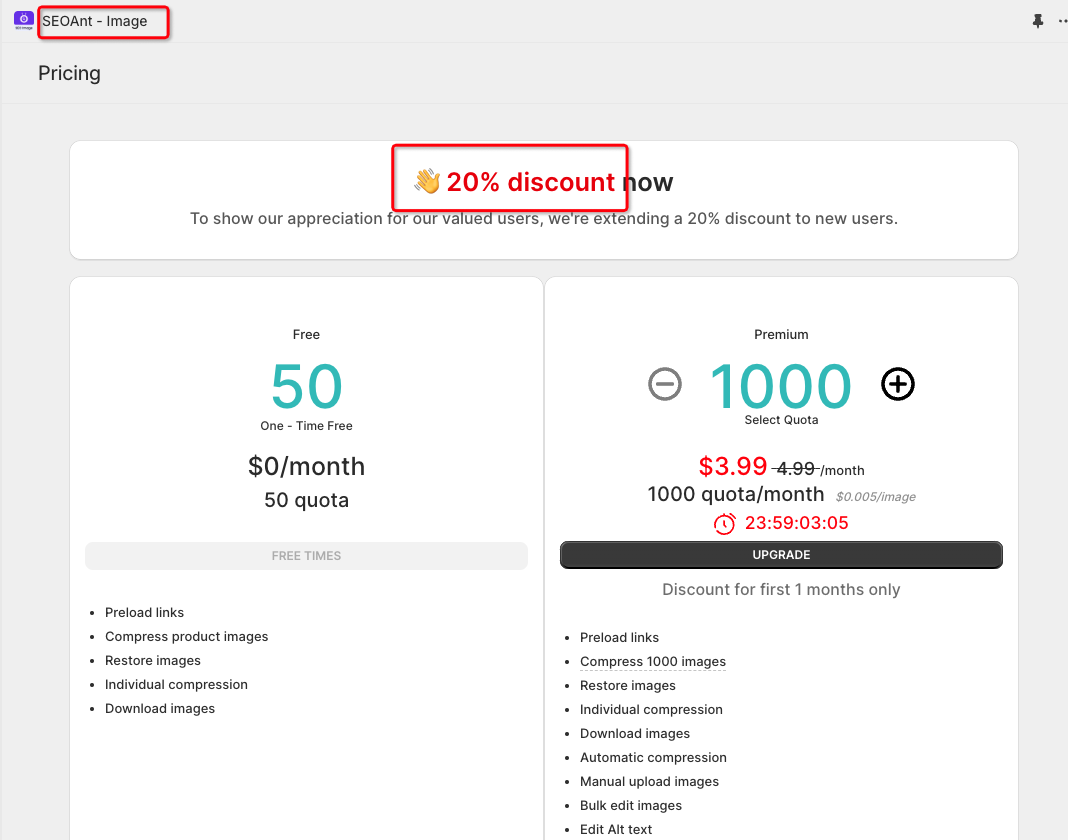Open the more options ellipsis menu

tap(1062, 21)
